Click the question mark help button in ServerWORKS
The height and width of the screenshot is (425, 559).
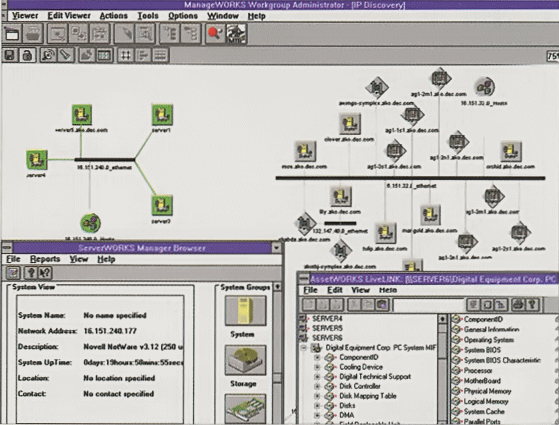30,273
